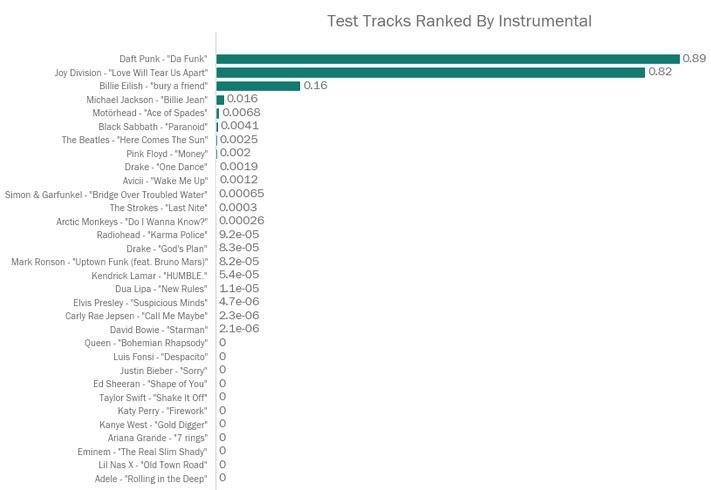
Task: Click the 0.89 value label
Action: pyautogui.click(x=694, y=58)
